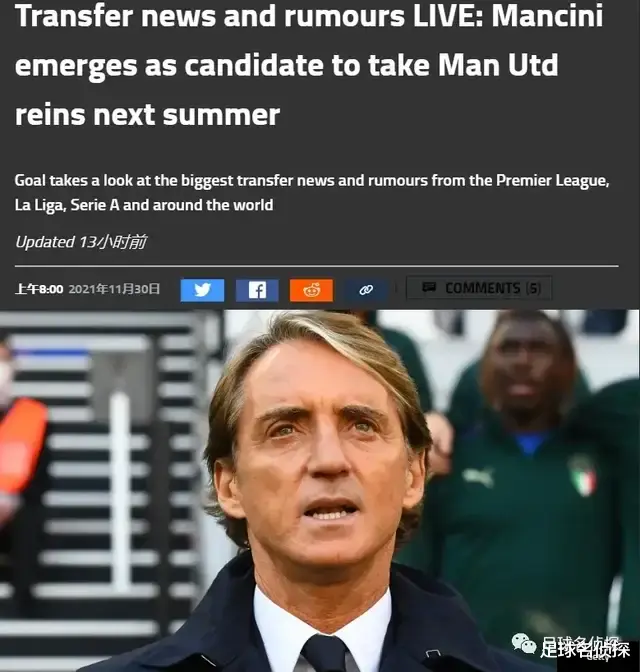
Task: Click the comment count (5)
Action: 533,288
